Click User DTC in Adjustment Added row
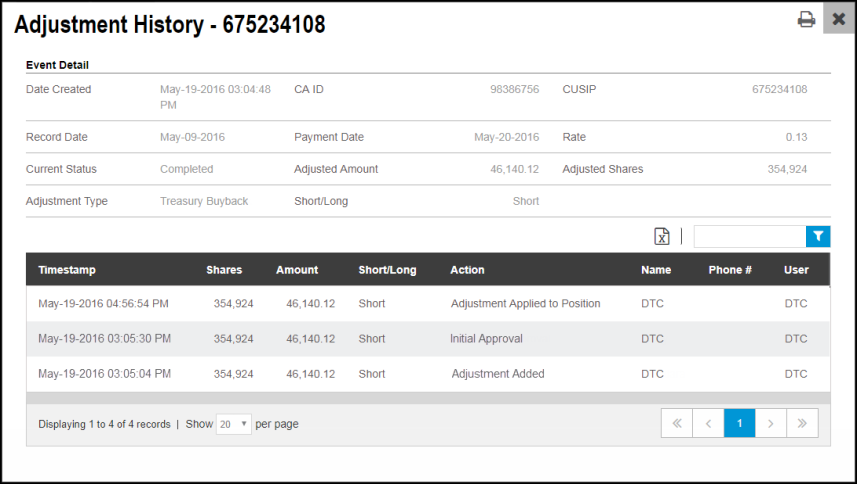 (x=796, y=374)
